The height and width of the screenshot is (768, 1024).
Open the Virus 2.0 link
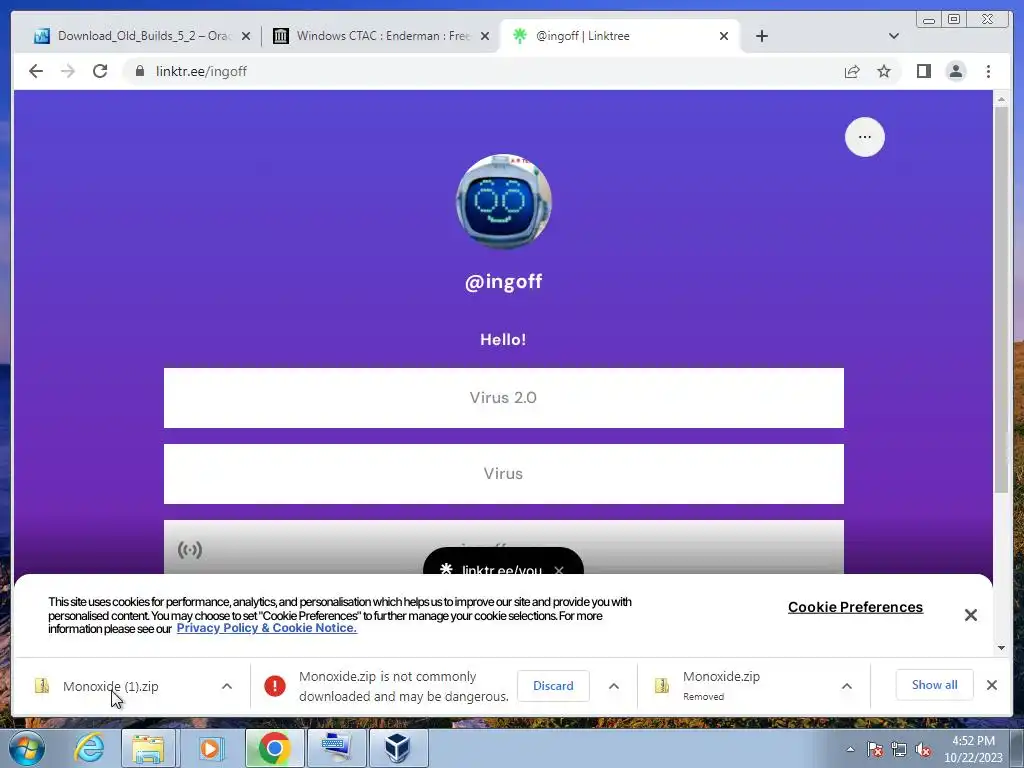pyautogui.click(x=504, y=398)
